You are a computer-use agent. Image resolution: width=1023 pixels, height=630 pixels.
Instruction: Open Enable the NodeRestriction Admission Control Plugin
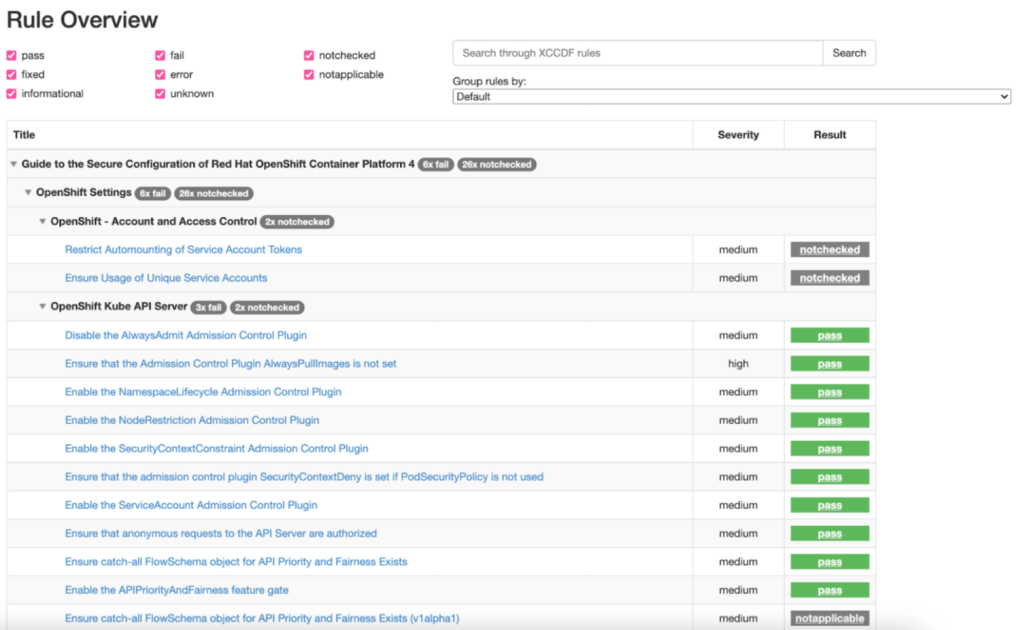[x=192, y=420]
